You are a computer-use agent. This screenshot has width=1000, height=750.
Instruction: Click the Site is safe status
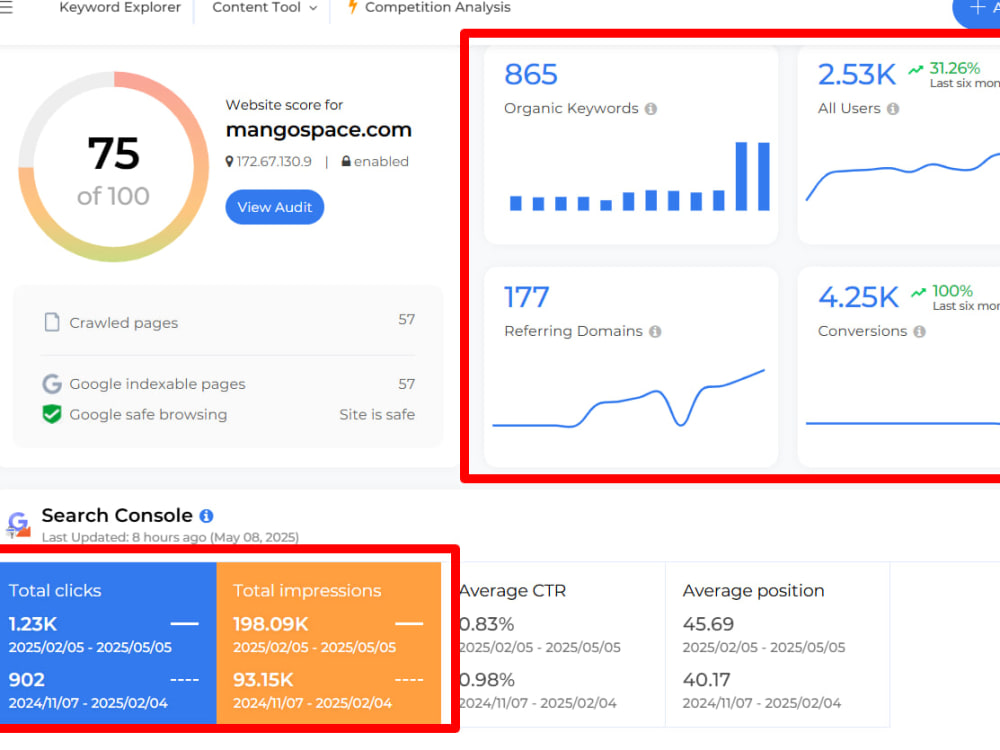click(x=377, y=415)
